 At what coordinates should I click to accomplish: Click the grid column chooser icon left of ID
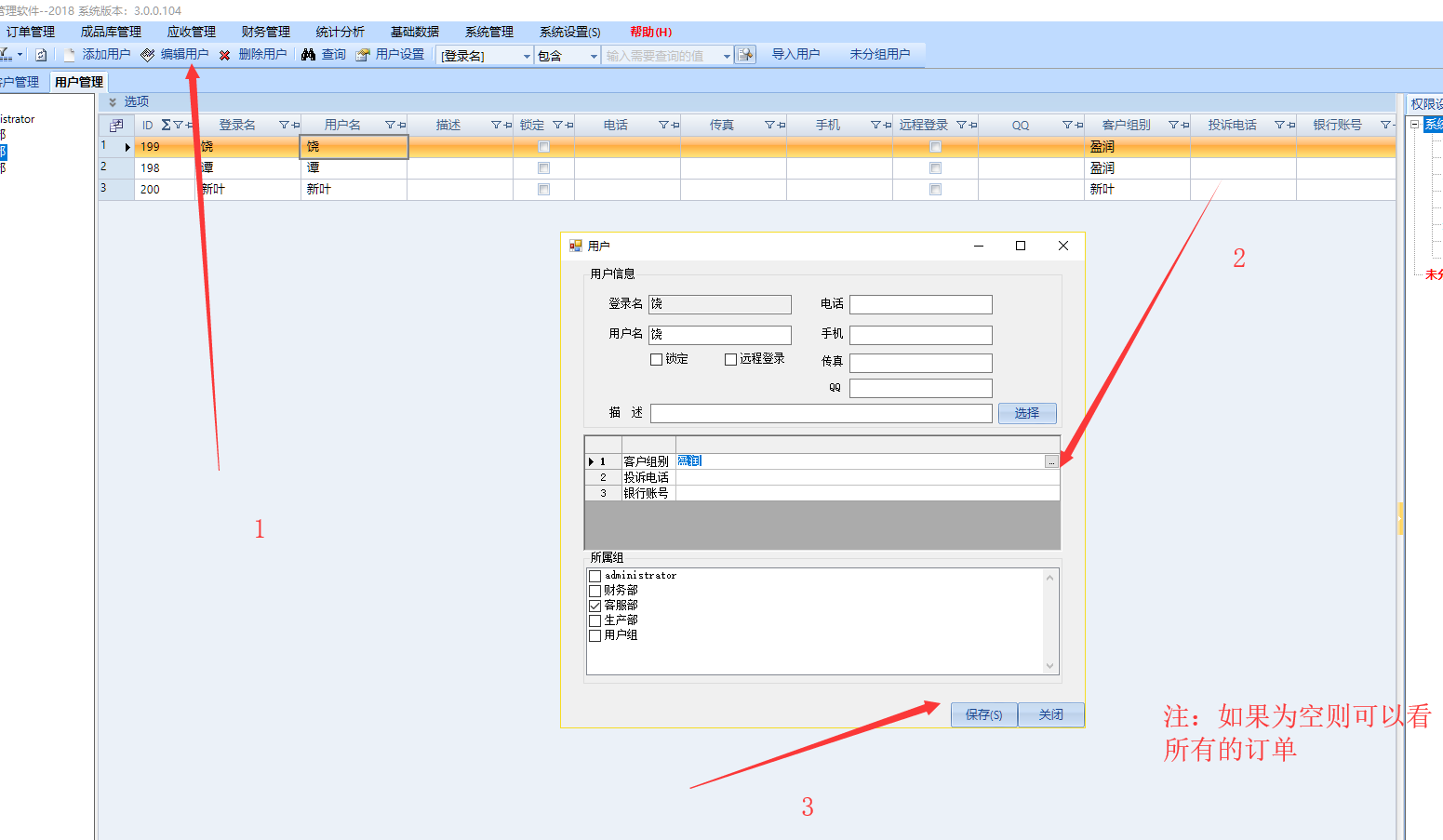point(116,125)
